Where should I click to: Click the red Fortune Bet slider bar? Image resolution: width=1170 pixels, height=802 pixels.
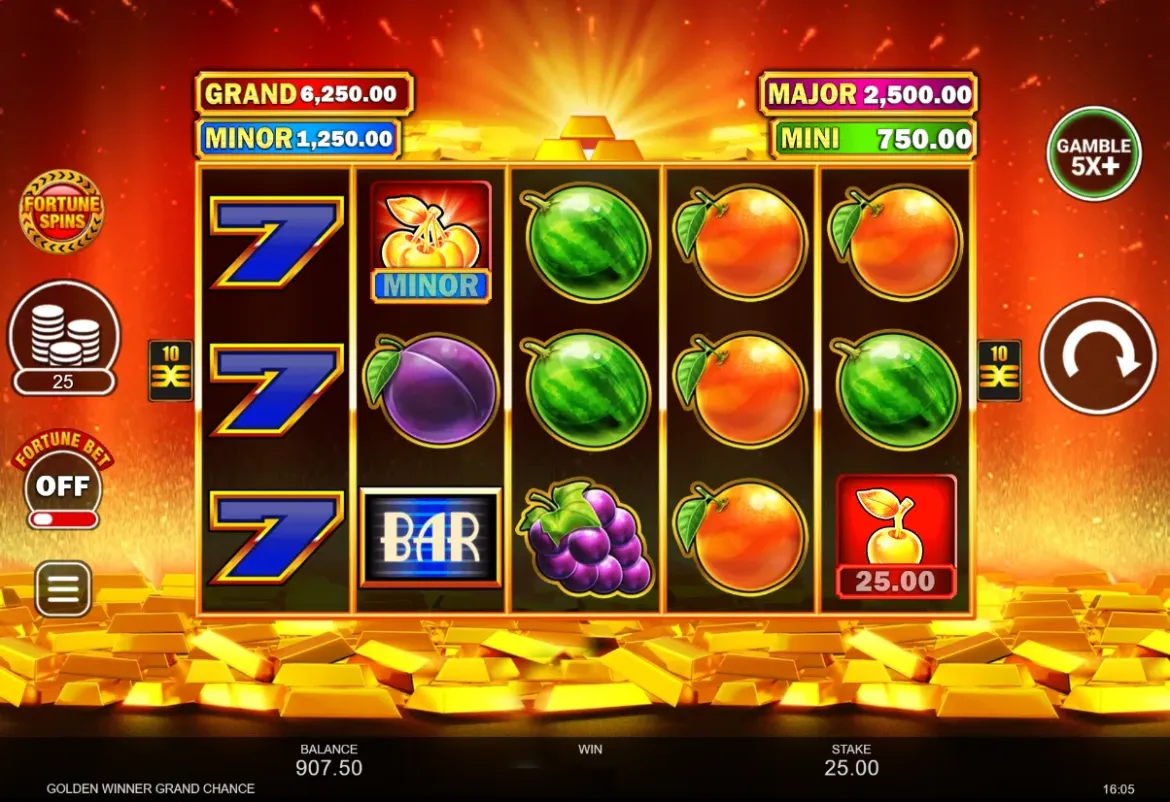(63, 519)
